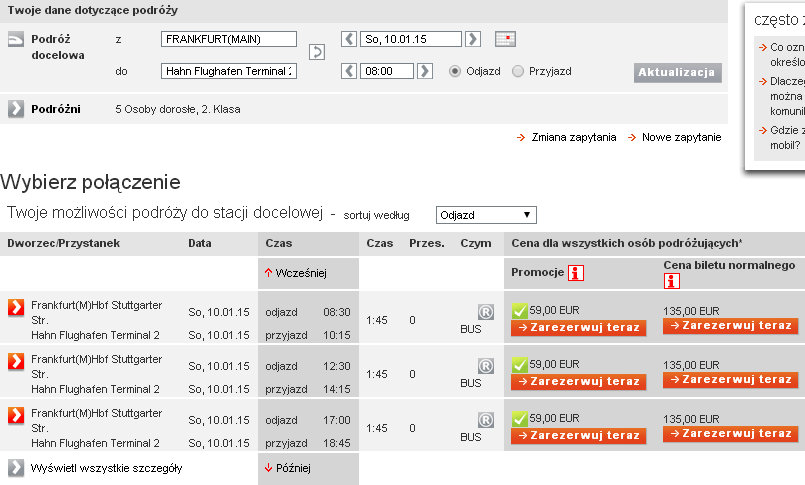Click green checkmark on 08:30 promo price
The width and height of the screenshot is (805, 485).
coord(520,311)
